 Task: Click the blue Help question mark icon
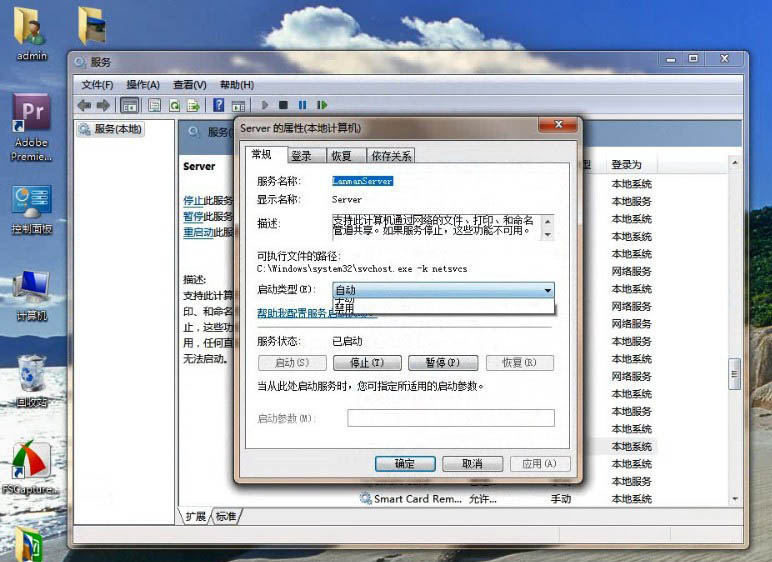click(219, 105)
